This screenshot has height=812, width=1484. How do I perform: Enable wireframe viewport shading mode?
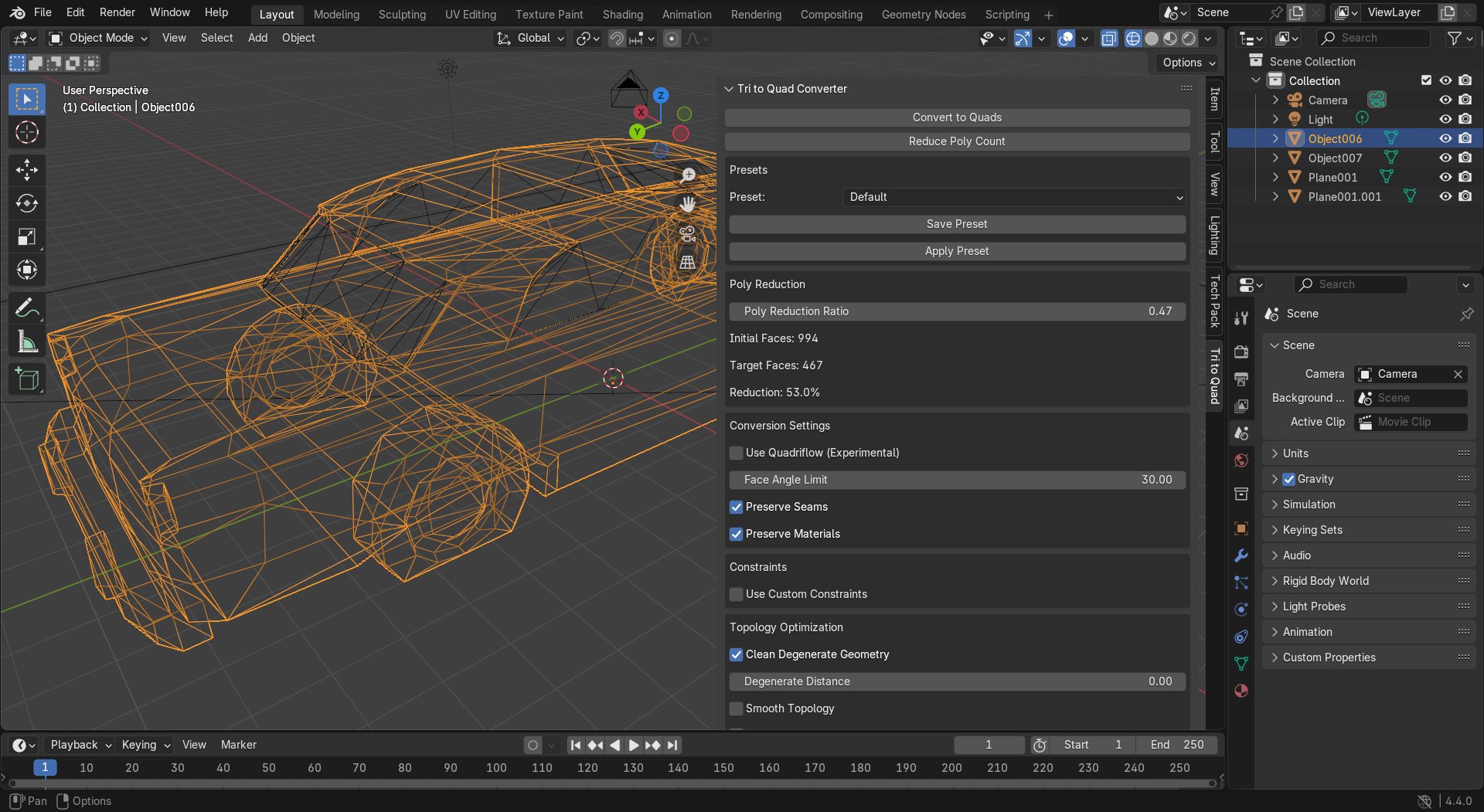coord(1132,39)
